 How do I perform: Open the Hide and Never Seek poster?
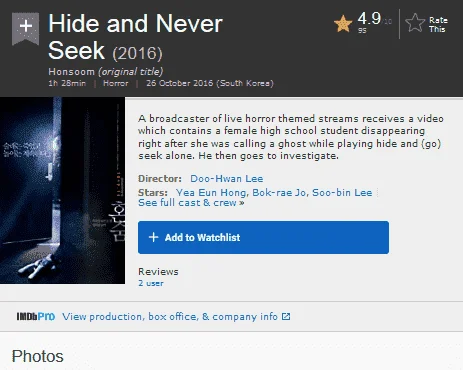point(62,190)
